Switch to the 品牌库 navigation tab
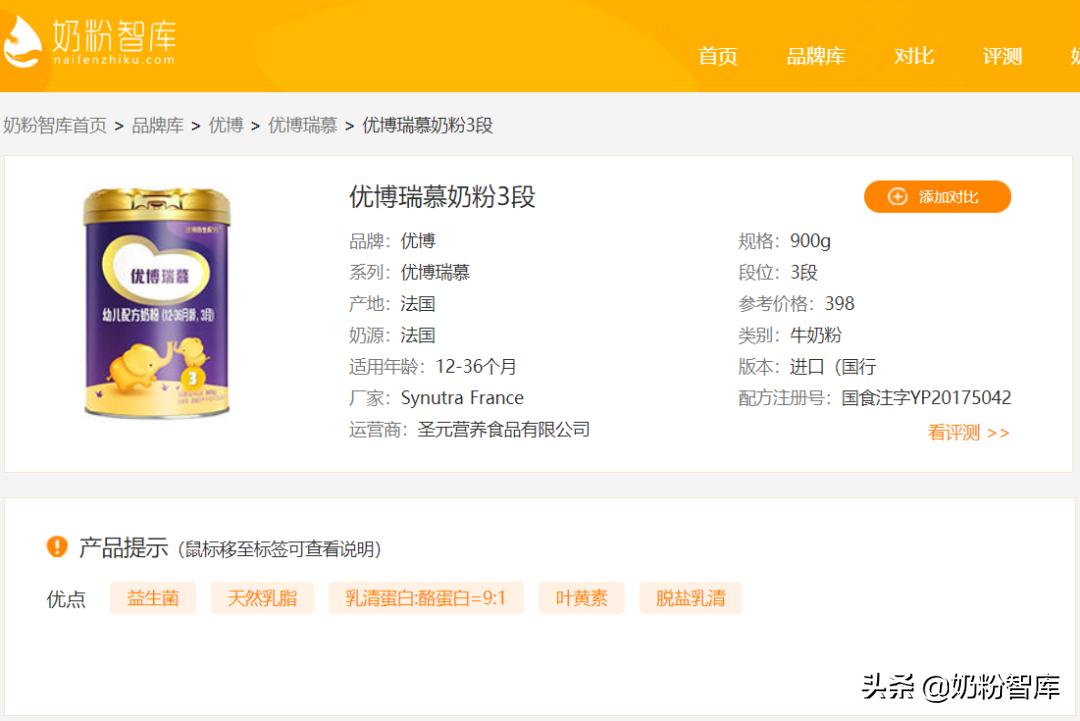Screen dimensions: 1080x721 point(817,57)
